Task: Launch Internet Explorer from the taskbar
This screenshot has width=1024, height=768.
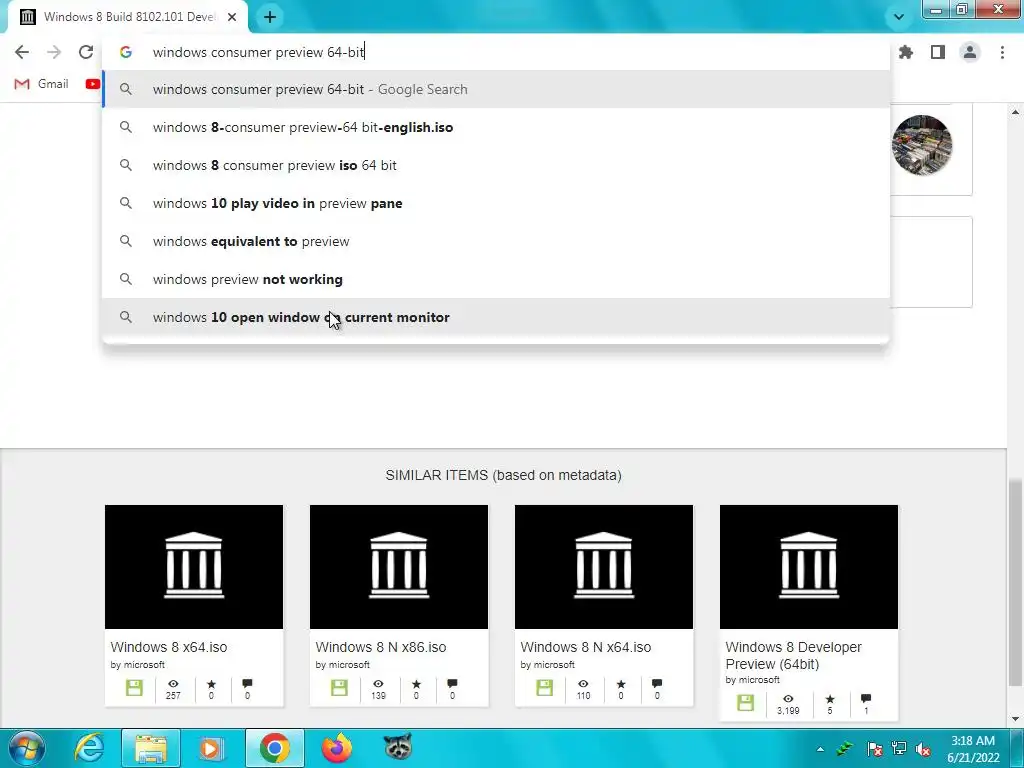Action: coord(89,748)
